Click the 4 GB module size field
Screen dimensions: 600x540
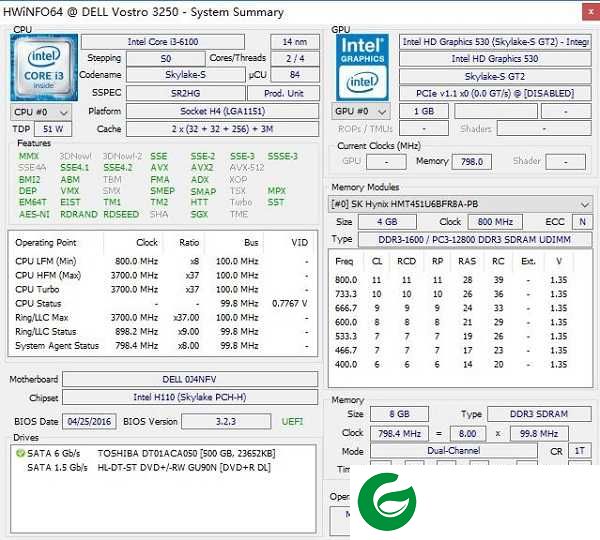[387, 222]
